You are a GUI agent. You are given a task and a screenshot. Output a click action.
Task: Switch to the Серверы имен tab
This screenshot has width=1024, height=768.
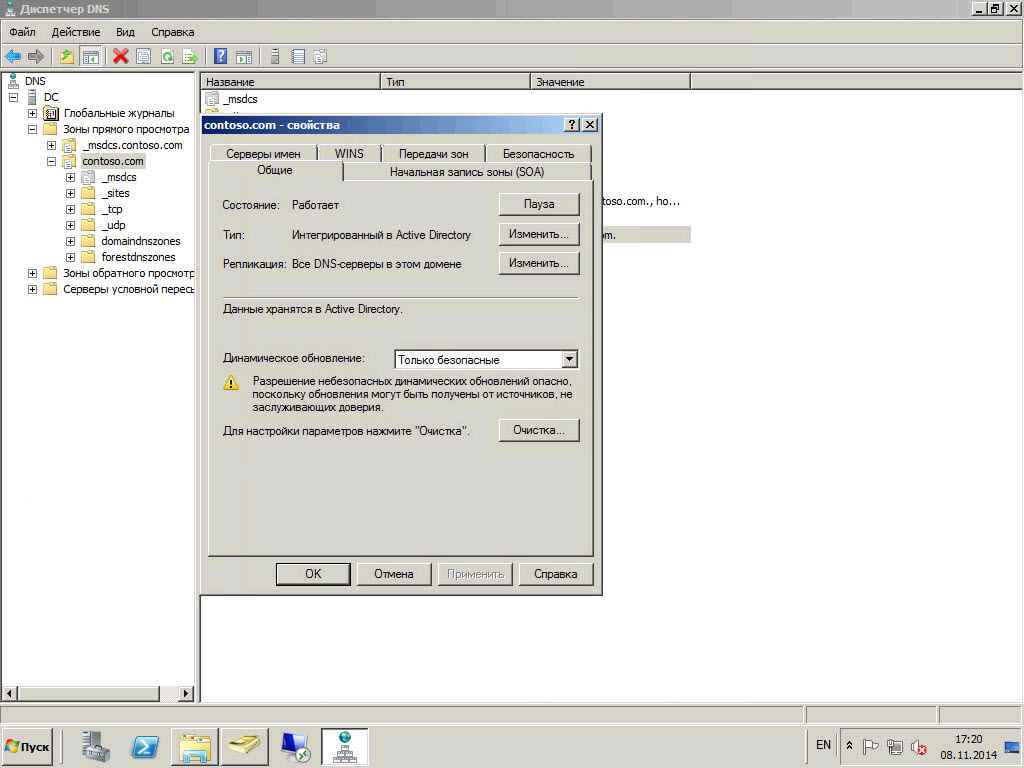point(263,154)
